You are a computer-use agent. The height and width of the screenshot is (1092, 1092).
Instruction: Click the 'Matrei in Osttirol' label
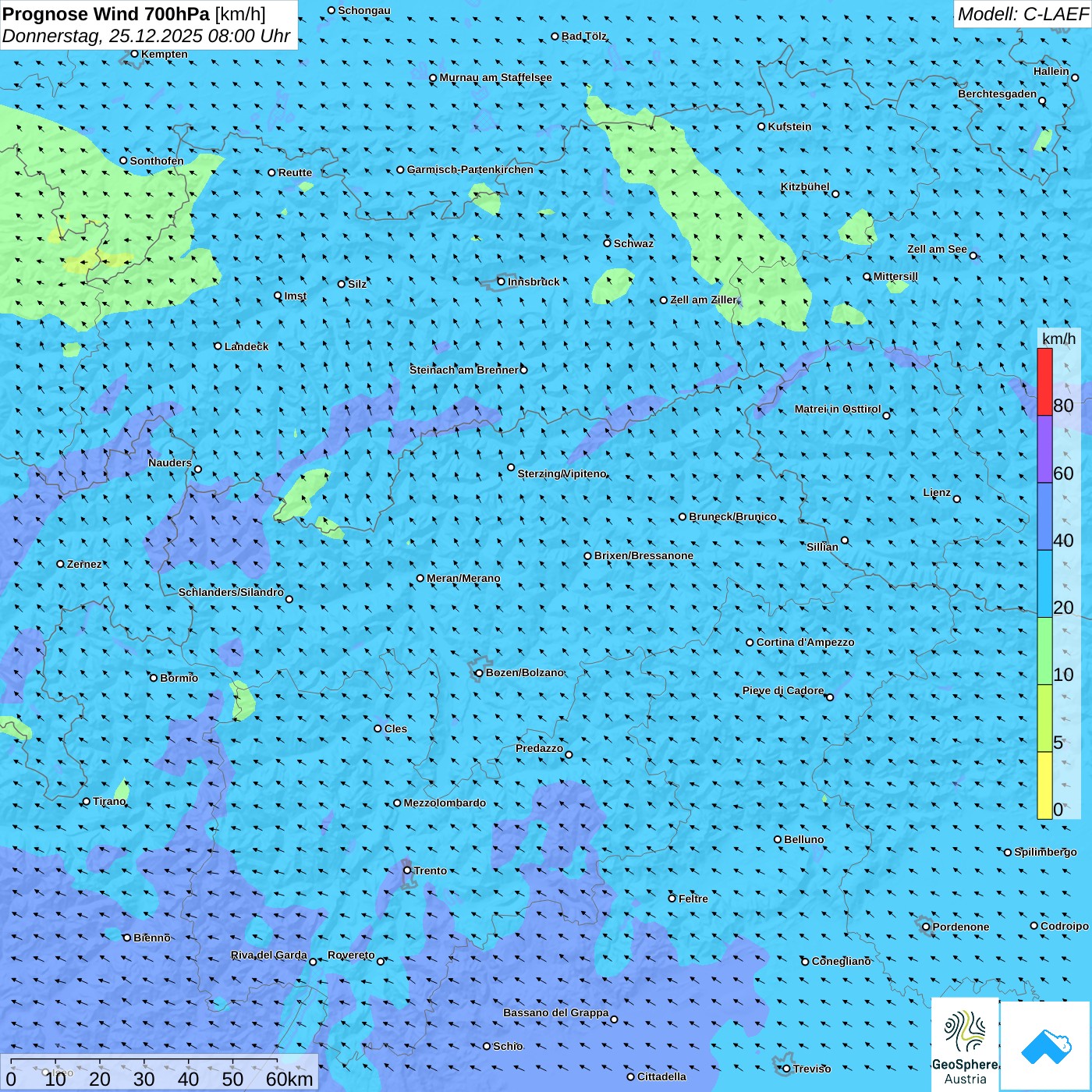click(838, 409)
